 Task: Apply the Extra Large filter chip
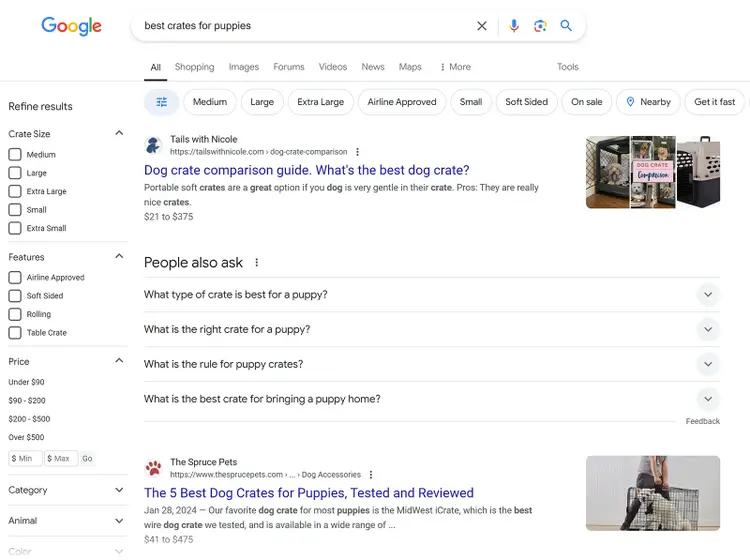click(320, 102)
